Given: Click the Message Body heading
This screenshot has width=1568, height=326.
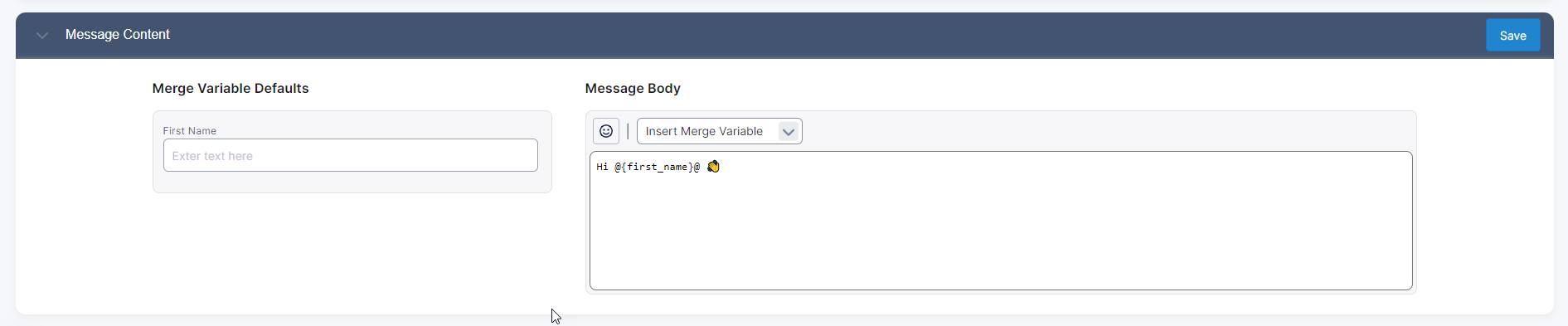Looking at the screenshot, I should [x=633, y=88].
